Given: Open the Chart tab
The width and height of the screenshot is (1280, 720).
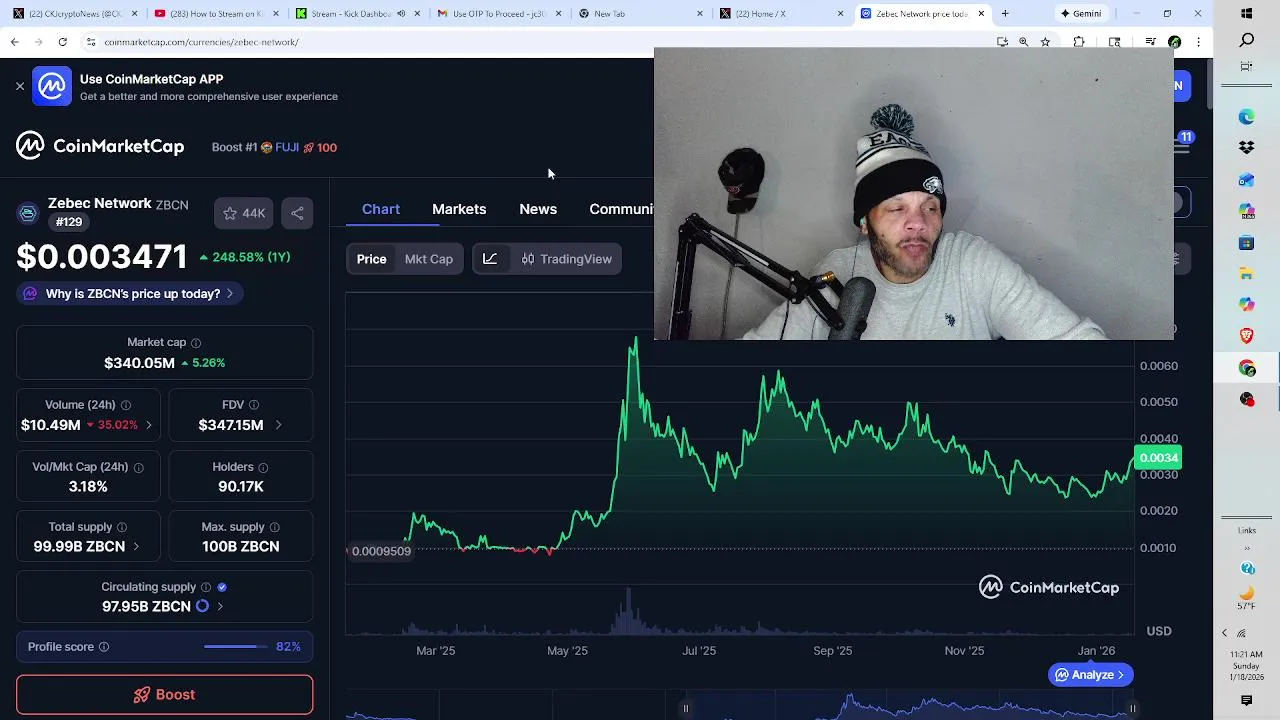Looking at the screenshot, I should (381, 209).
